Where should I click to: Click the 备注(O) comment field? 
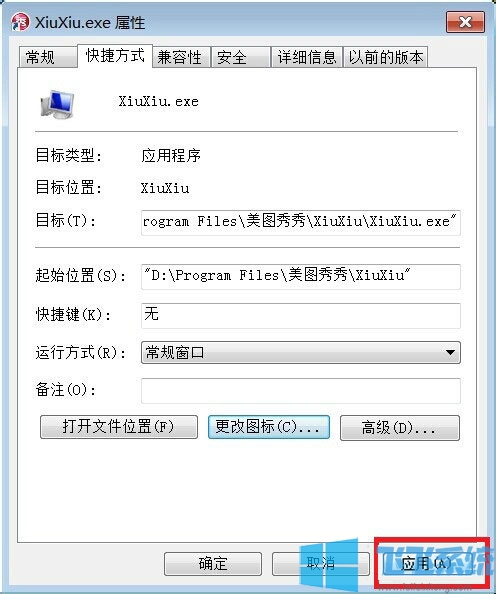tap(301, 390)
